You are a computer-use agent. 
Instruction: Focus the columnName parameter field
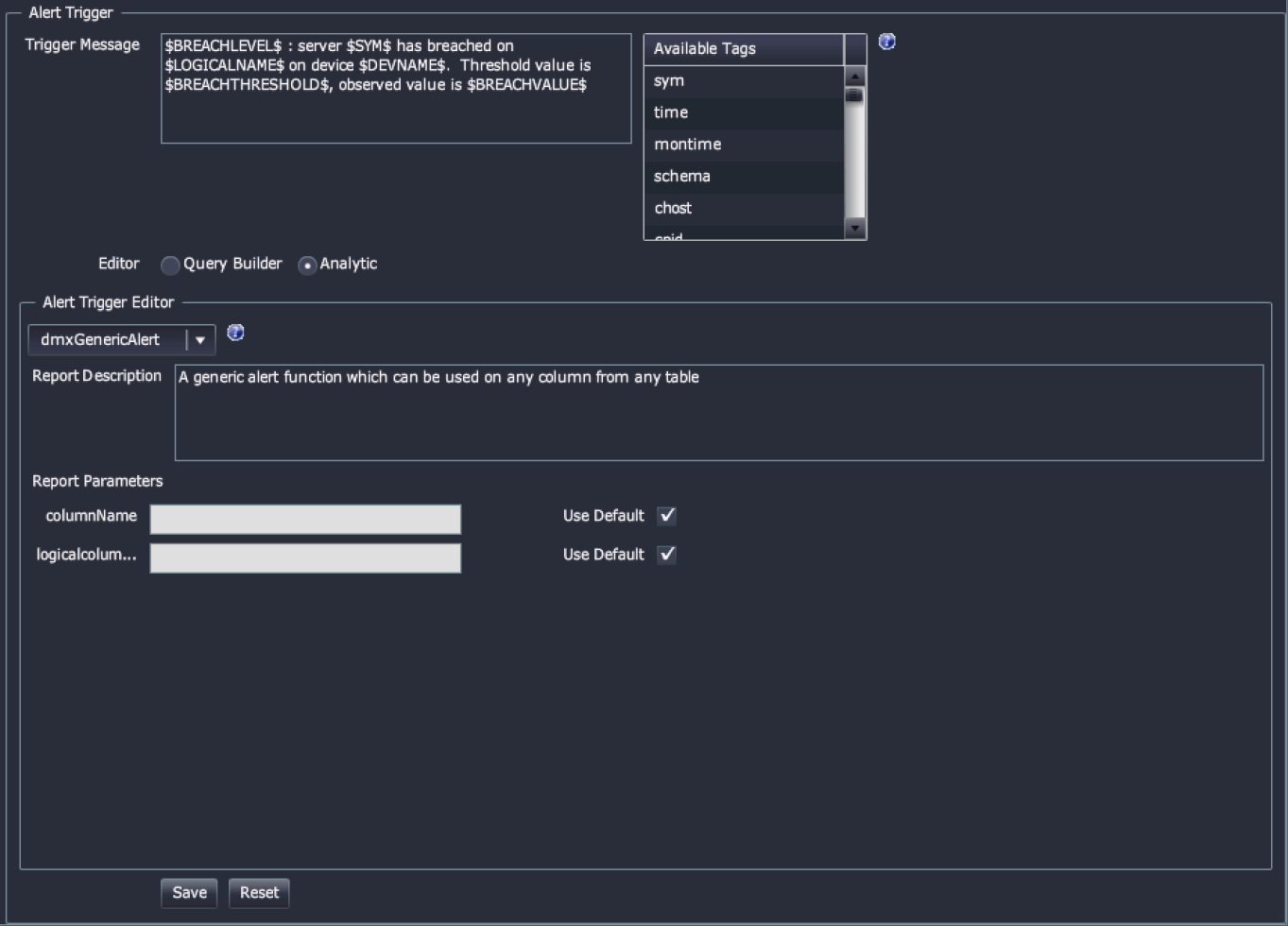[305, 519]
